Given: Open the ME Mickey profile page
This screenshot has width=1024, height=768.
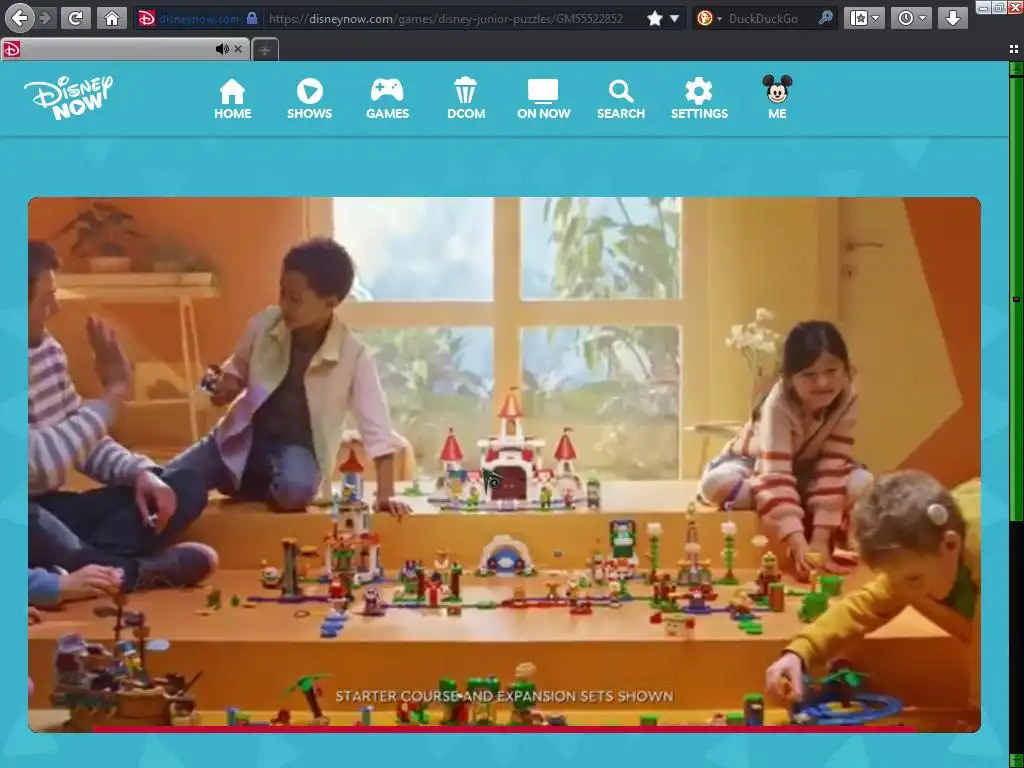Looking at the screenshot, I should point(777,97).
